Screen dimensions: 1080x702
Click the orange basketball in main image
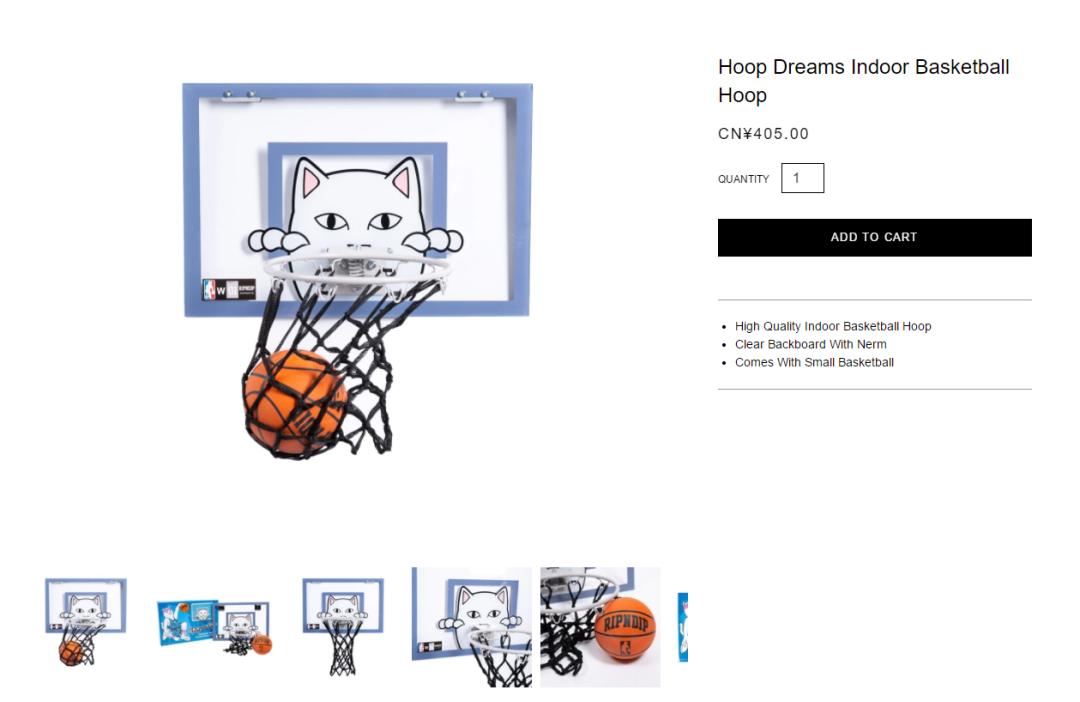[x=295, y=403]
